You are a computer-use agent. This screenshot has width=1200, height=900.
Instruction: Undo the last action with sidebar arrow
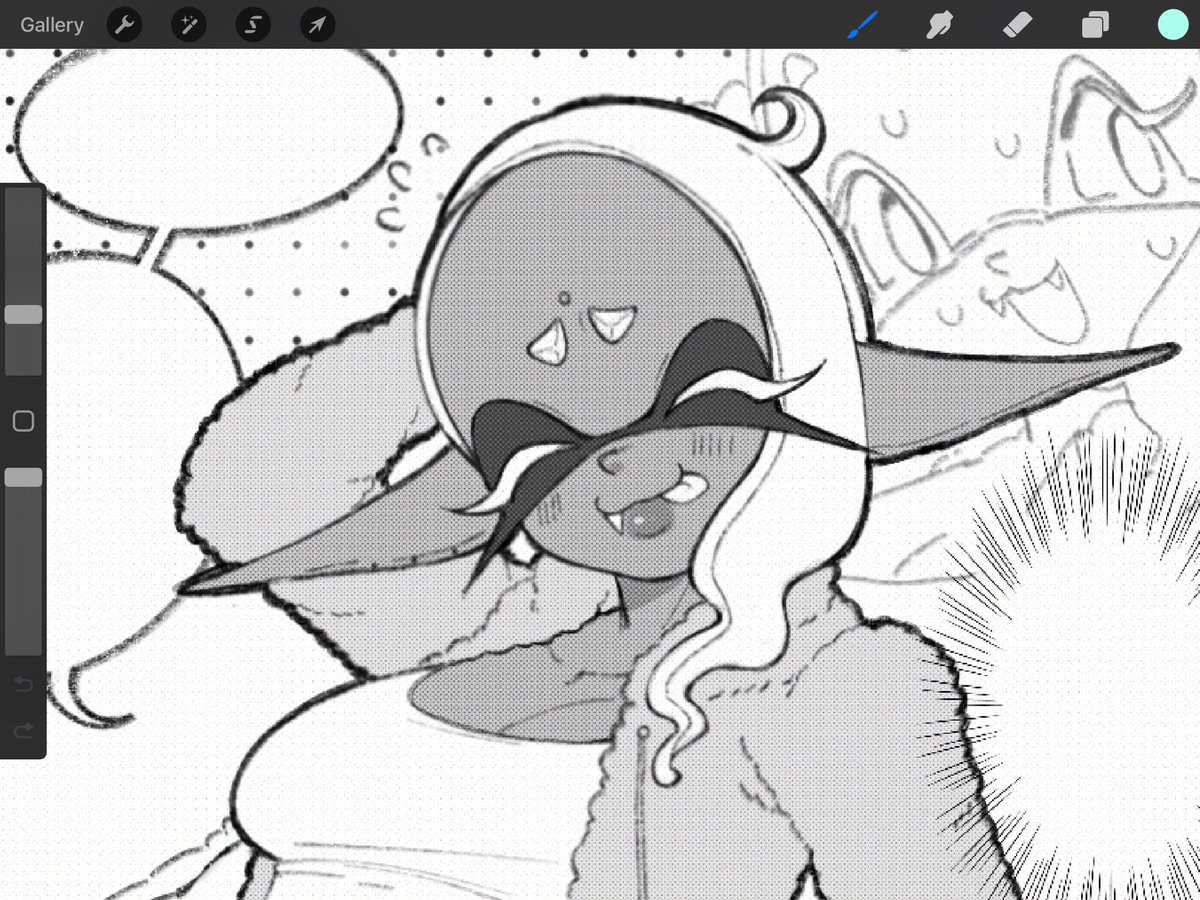[x=23, y=685]
